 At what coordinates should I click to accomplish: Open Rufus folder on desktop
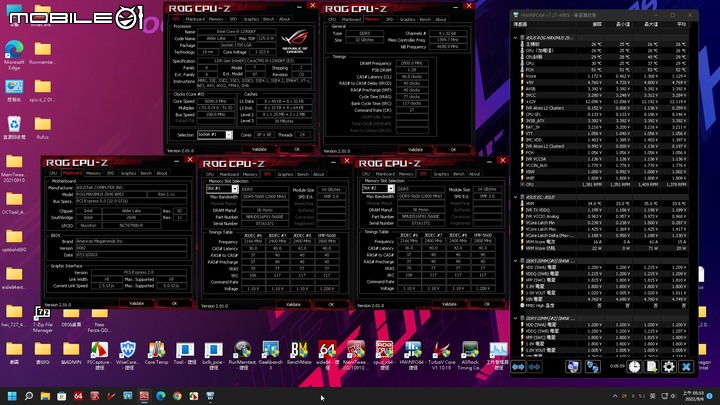click(43, 128)
